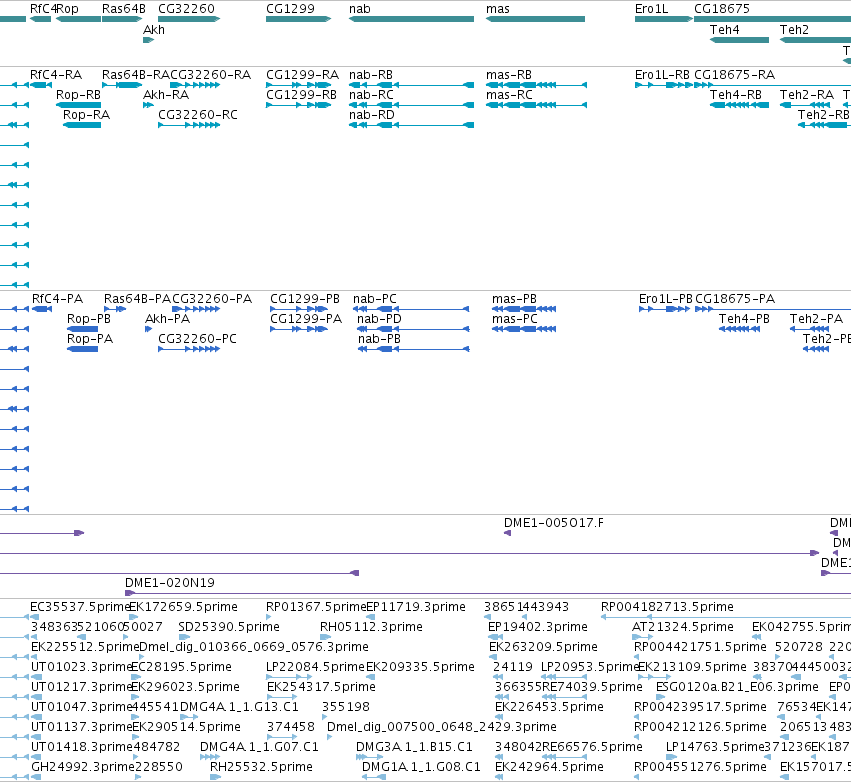The width and height of the screenshot is (851, 782).
Task: Select the Teh4-RB transcript
Action: pyautogui.click(x=739, y=105)
